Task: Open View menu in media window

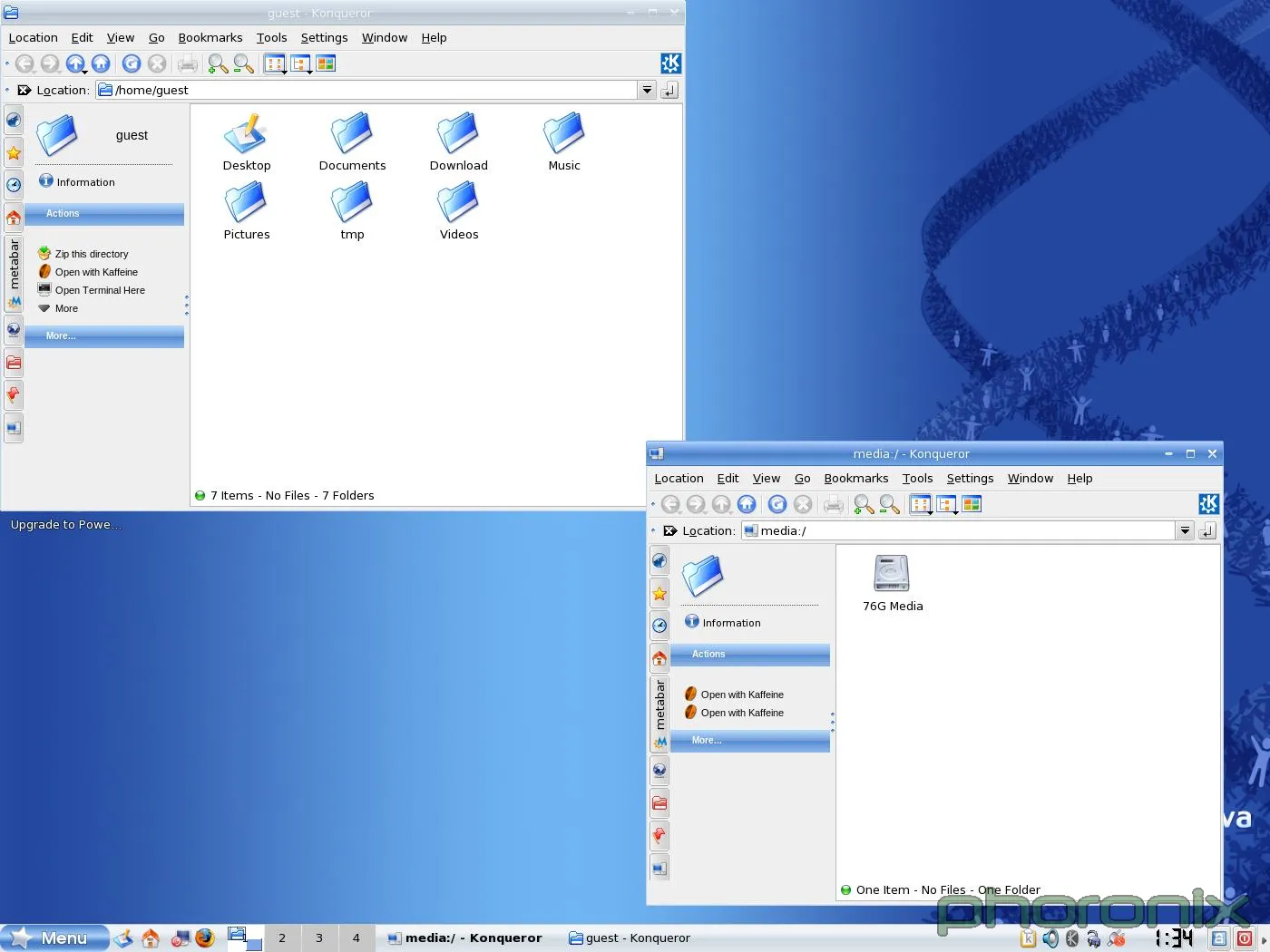Action: 767,479
